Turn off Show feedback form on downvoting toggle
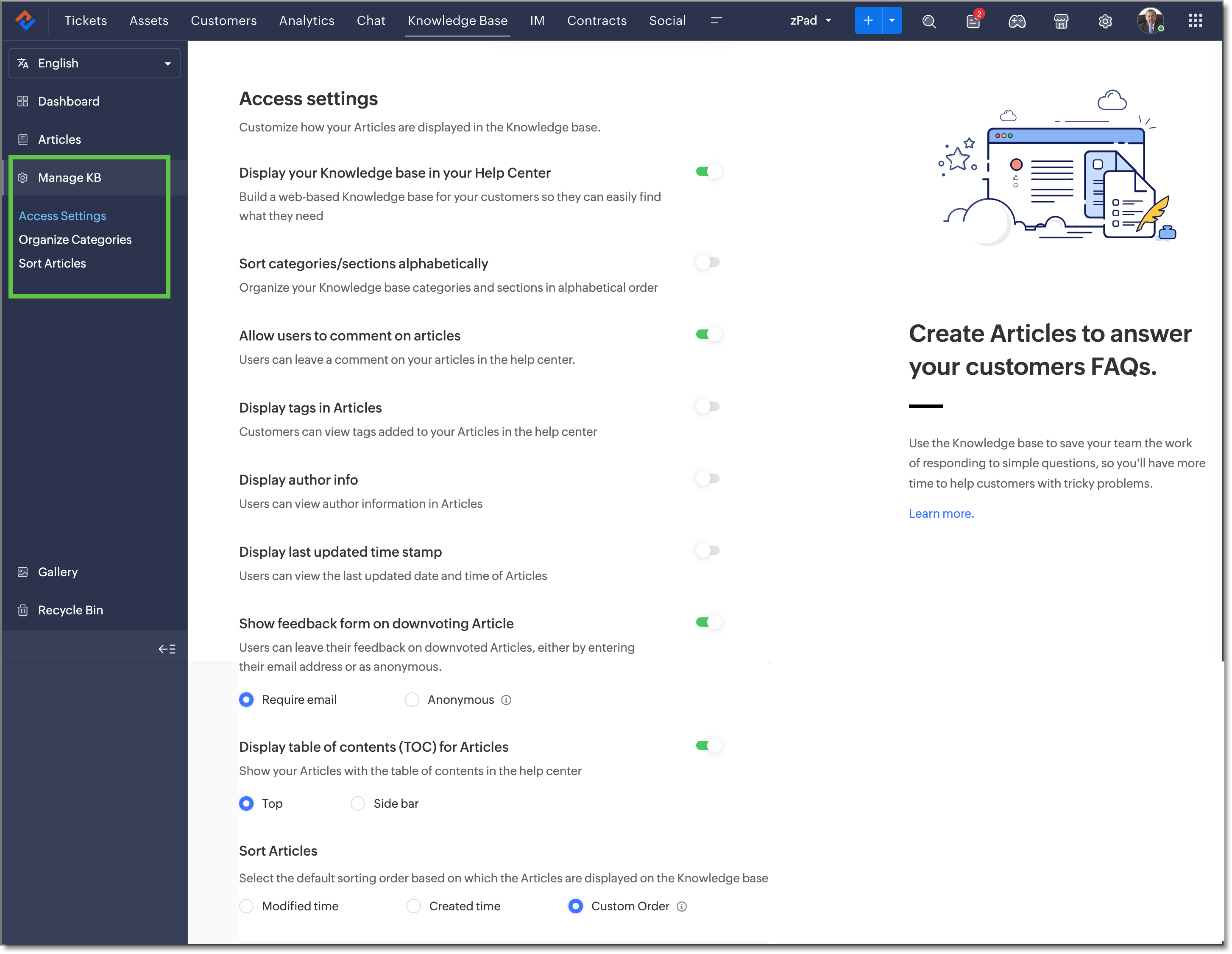Image resolution: width=1232 pixels, height=954 pixels. 708,622
